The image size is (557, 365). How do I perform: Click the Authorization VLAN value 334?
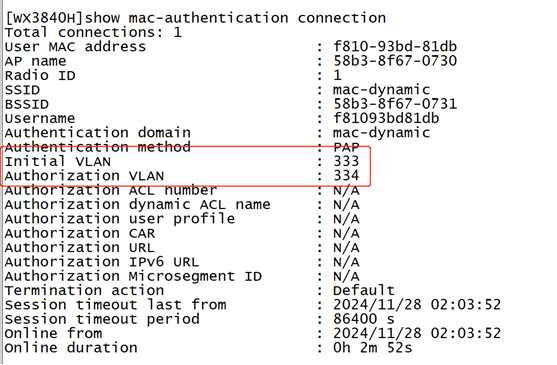[346, 175]
